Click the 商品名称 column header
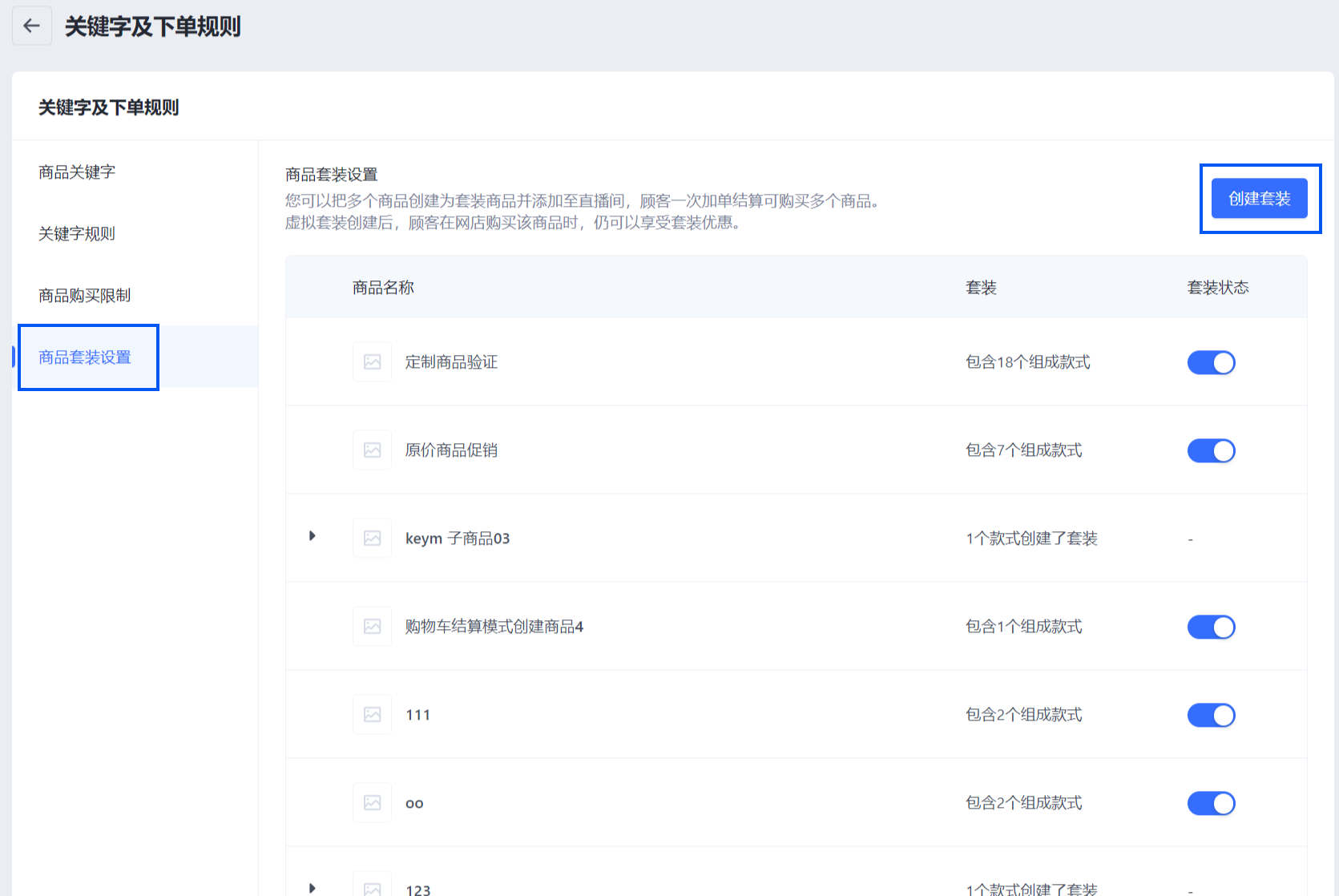The image size is (1339, 896). [x=383, y=288]
